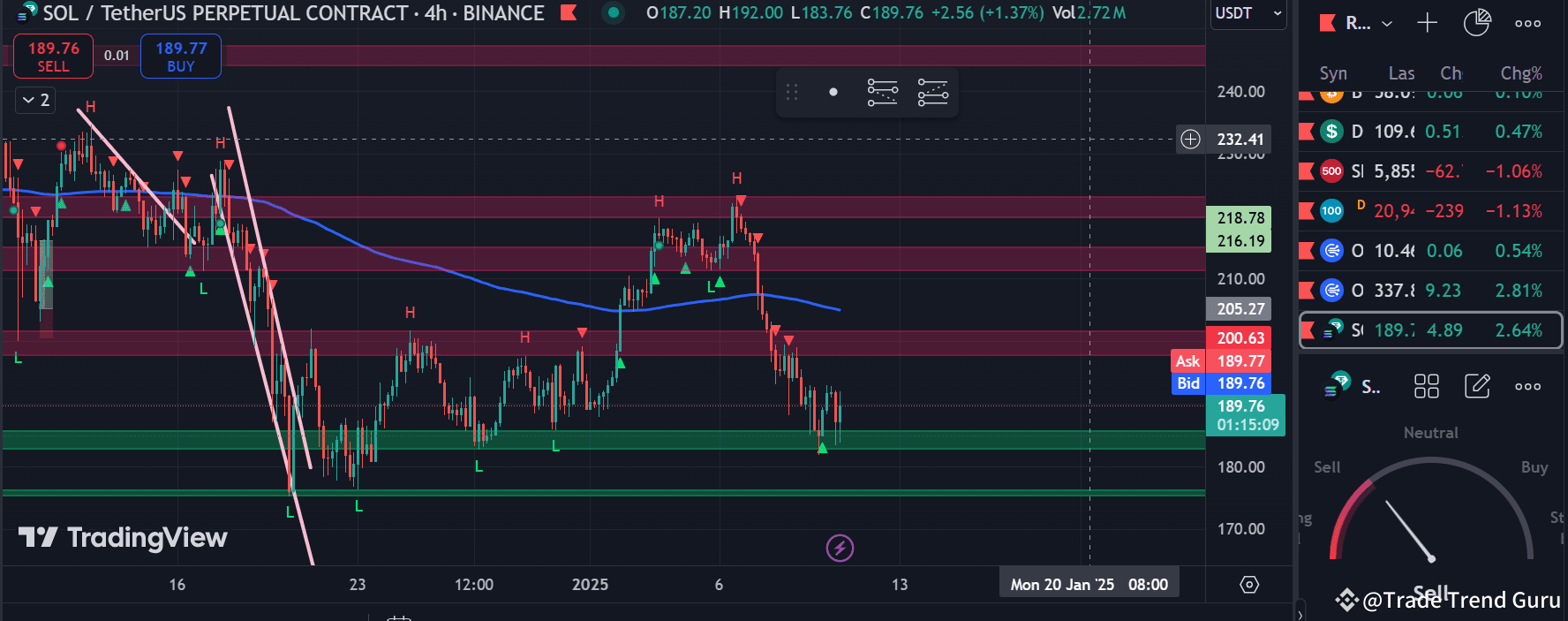Toggle red flag on the 2.64% row
1568x621 pixels.
point(1307,330)
